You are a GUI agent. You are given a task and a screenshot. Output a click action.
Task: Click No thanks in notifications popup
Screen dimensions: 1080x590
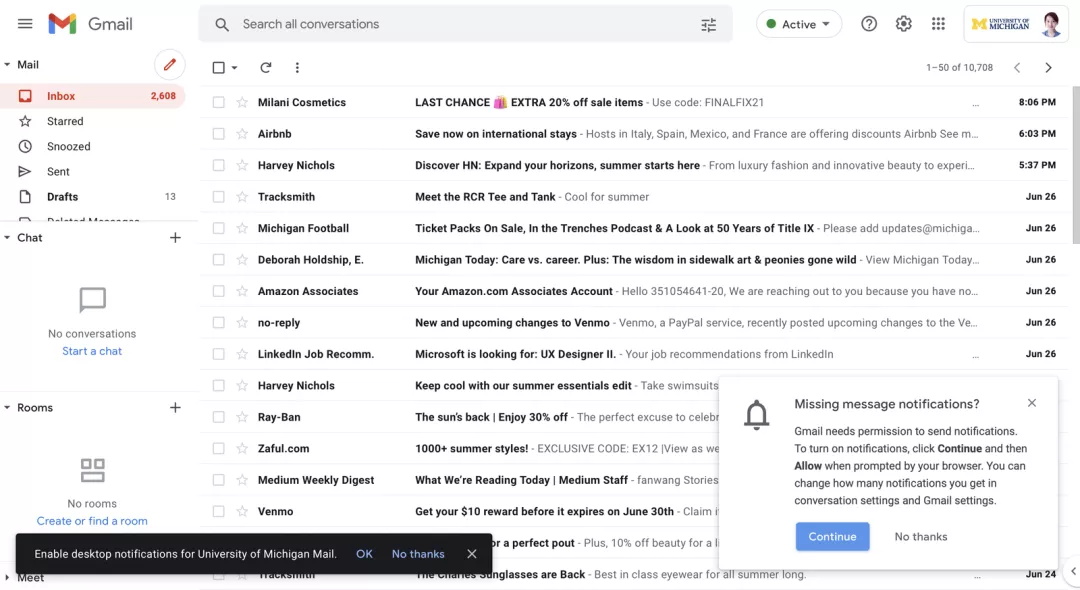point(921,536)
